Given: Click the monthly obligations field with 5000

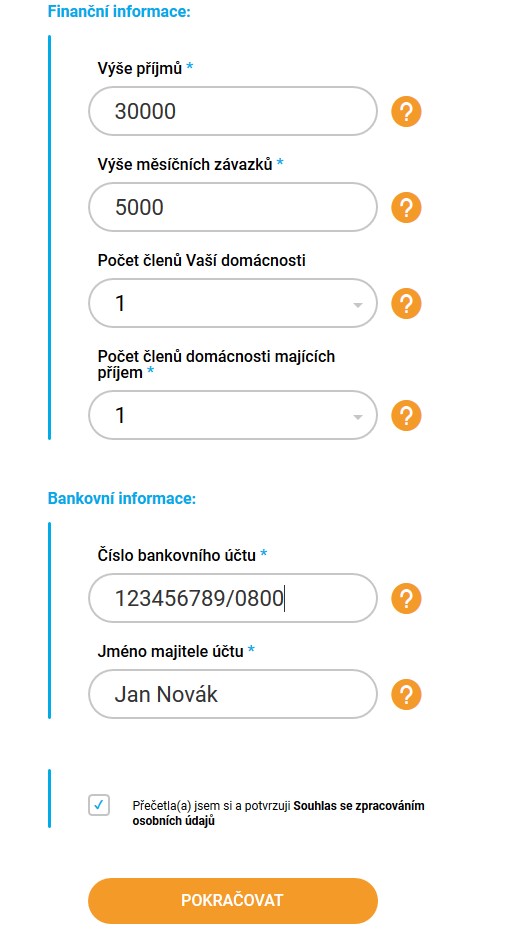Looking at the screenshot, I should pos(233,208).
